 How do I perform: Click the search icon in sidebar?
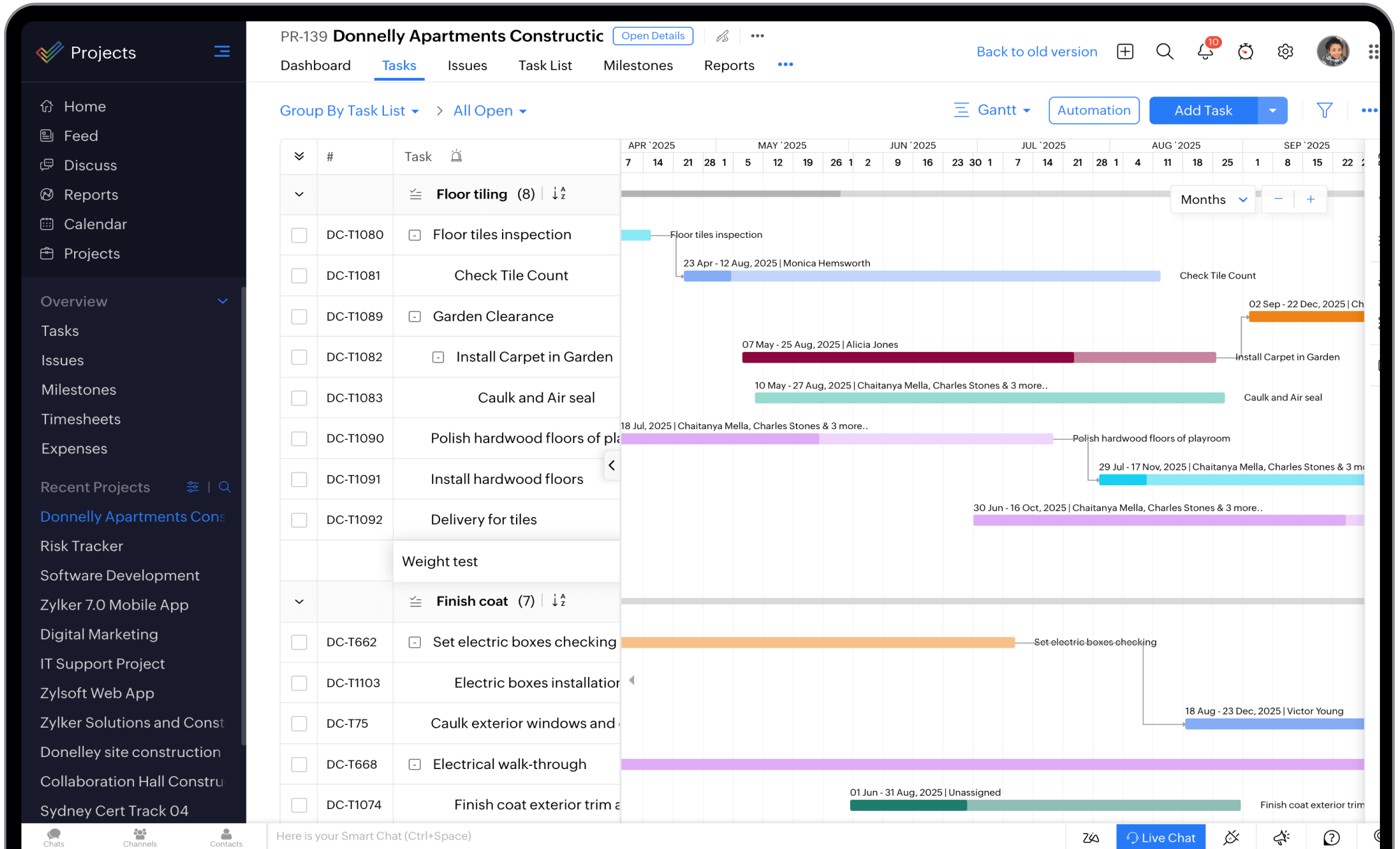point(223,487)
